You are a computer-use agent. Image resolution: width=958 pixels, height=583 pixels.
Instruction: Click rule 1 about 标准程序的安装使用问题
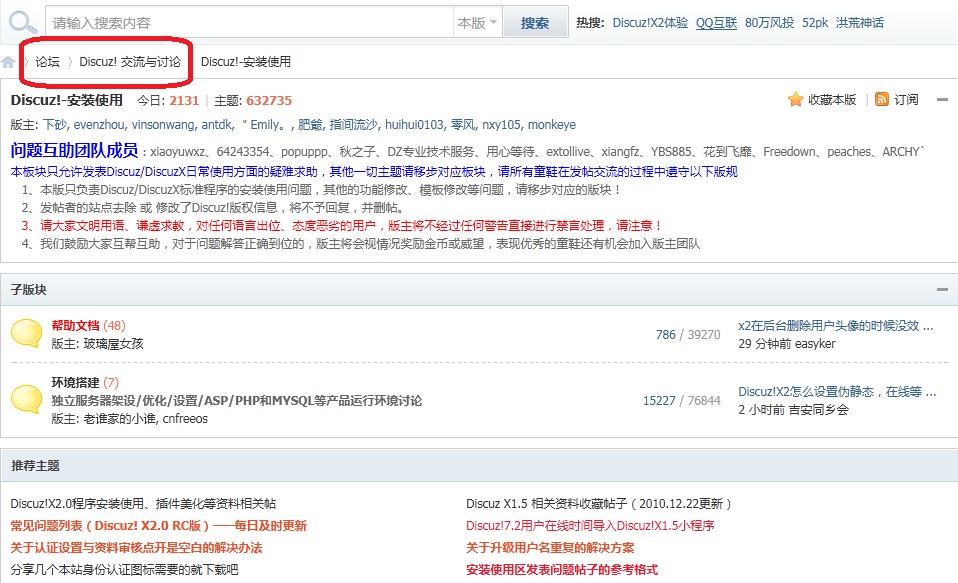point(322,189)
